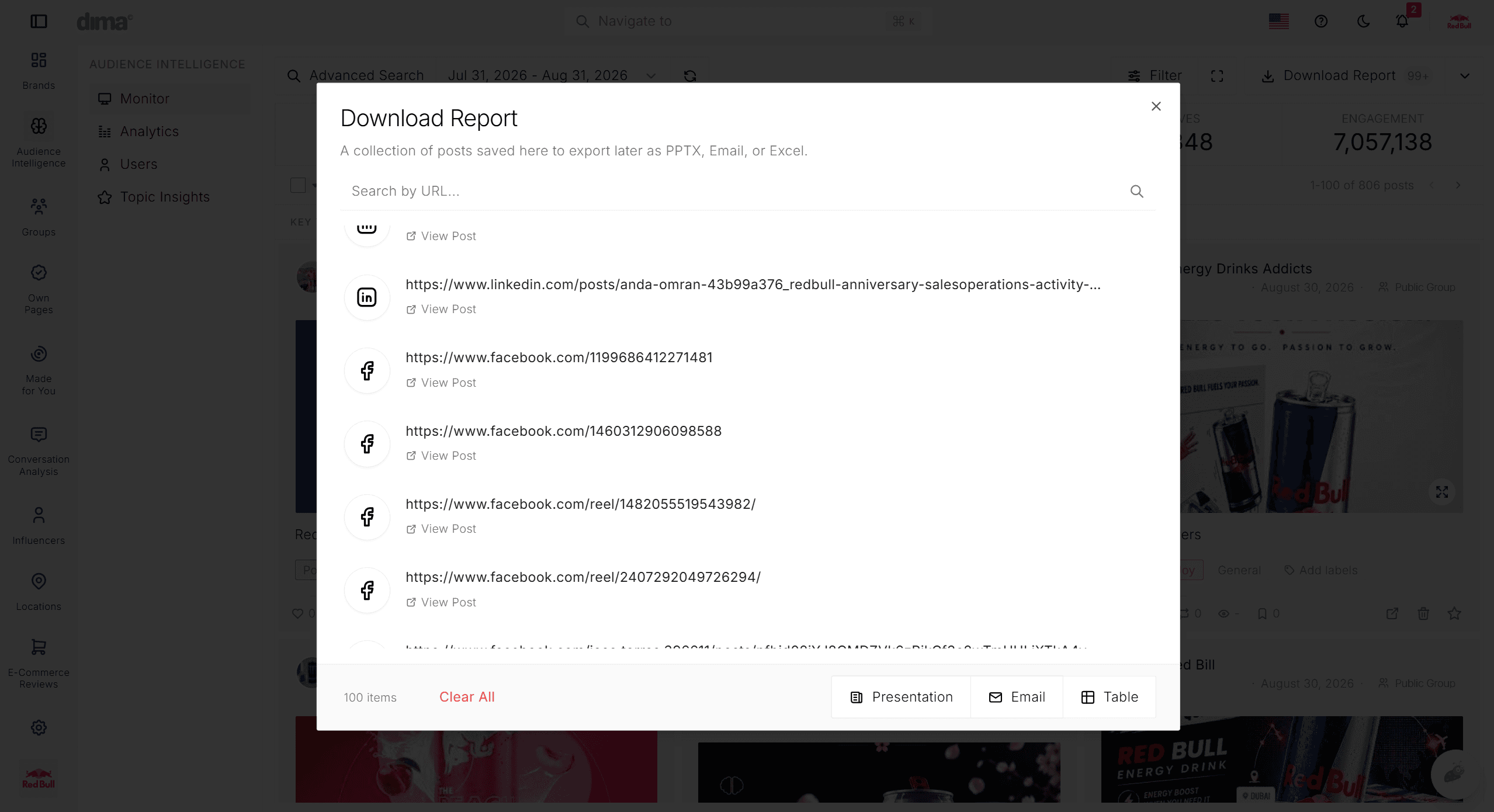Toggle the sidebar collapse icon
Viewport: 1494px width, 812px height.
[x=39, y=22]
